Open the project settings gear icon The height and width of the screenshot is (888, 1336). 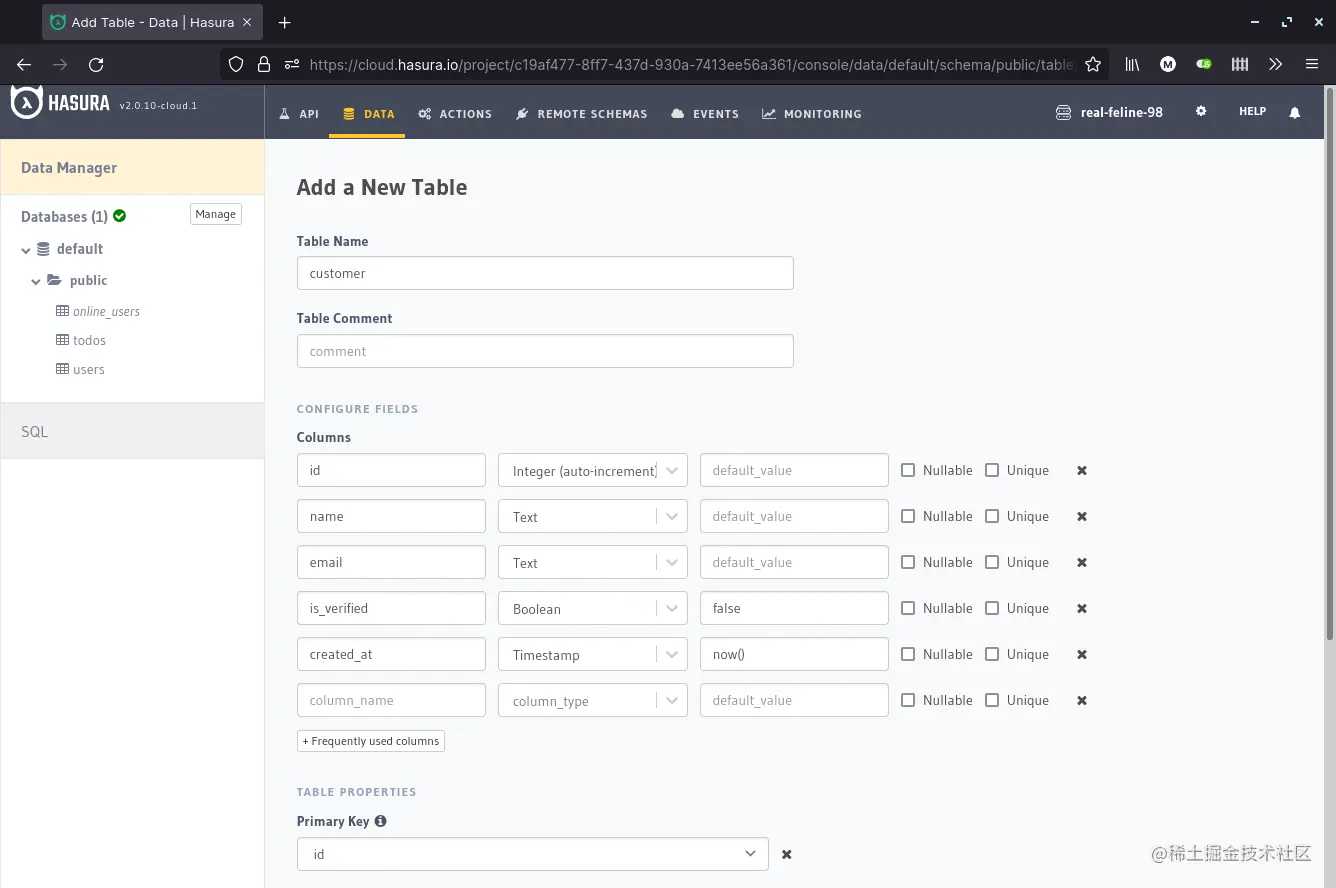1200,111
